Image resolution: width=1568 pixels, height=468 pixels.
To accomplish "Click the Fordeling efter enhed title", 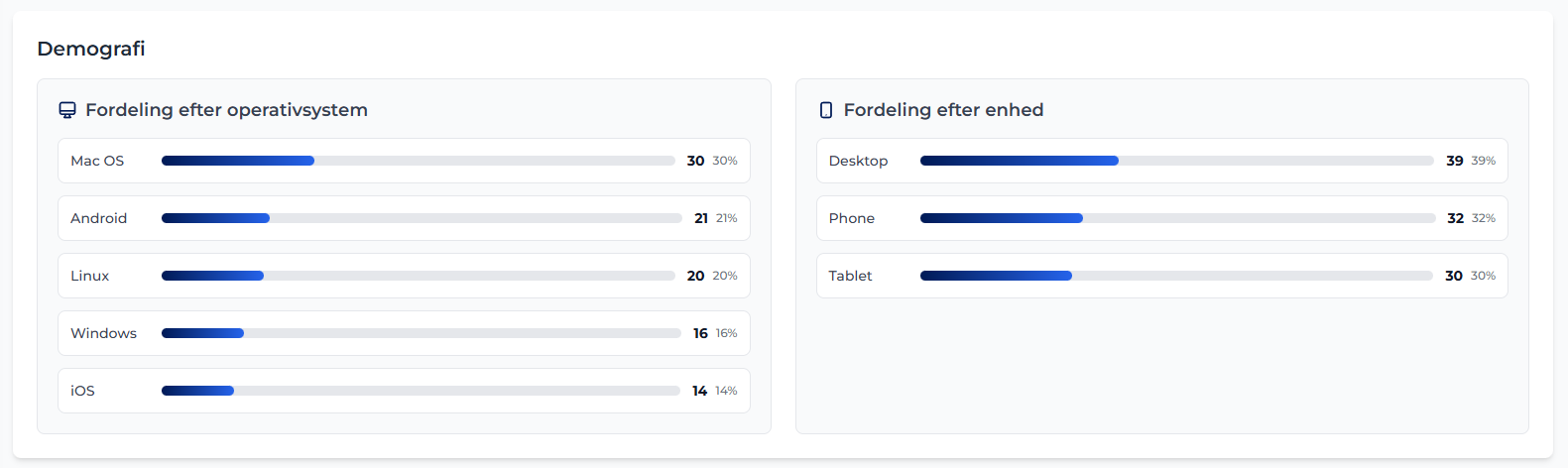I will pyautogui.click(x=943, y=110).
